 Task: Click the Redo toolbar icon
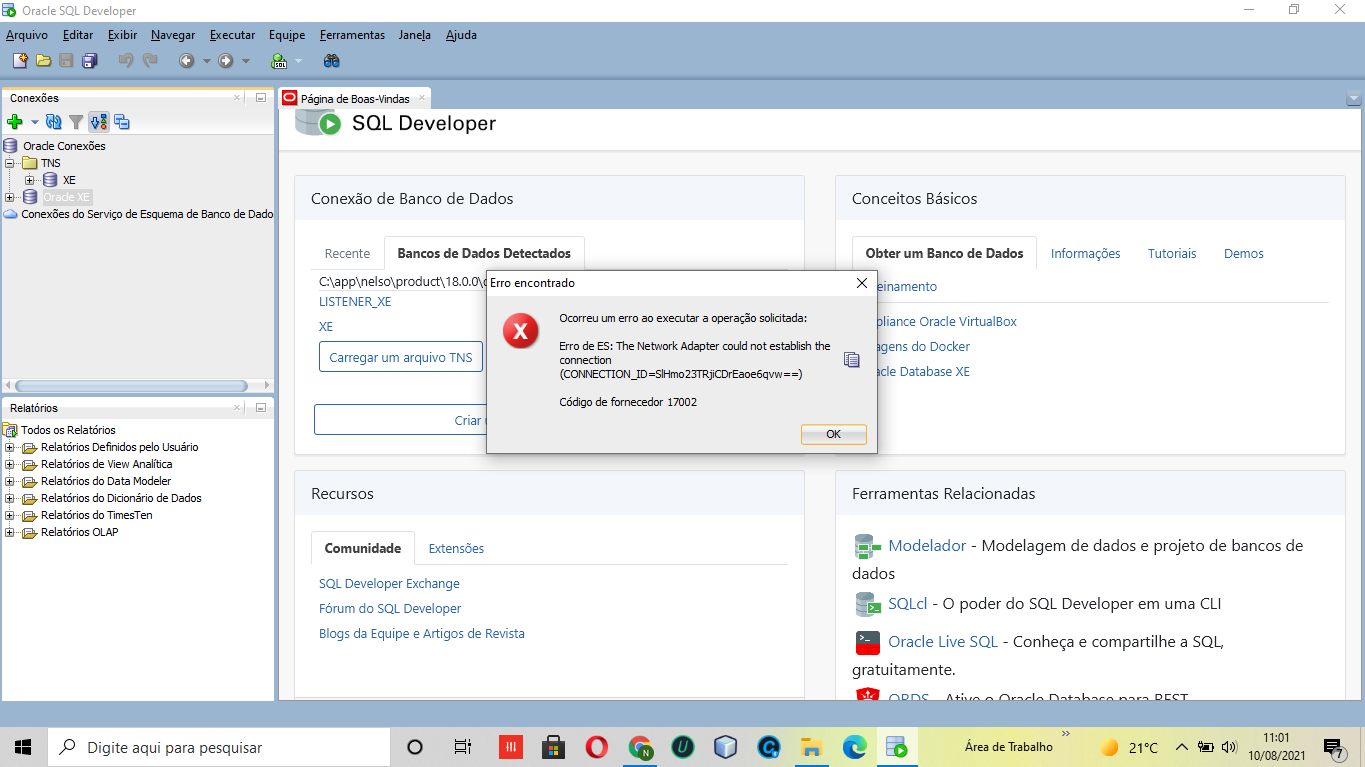(150, 61)
